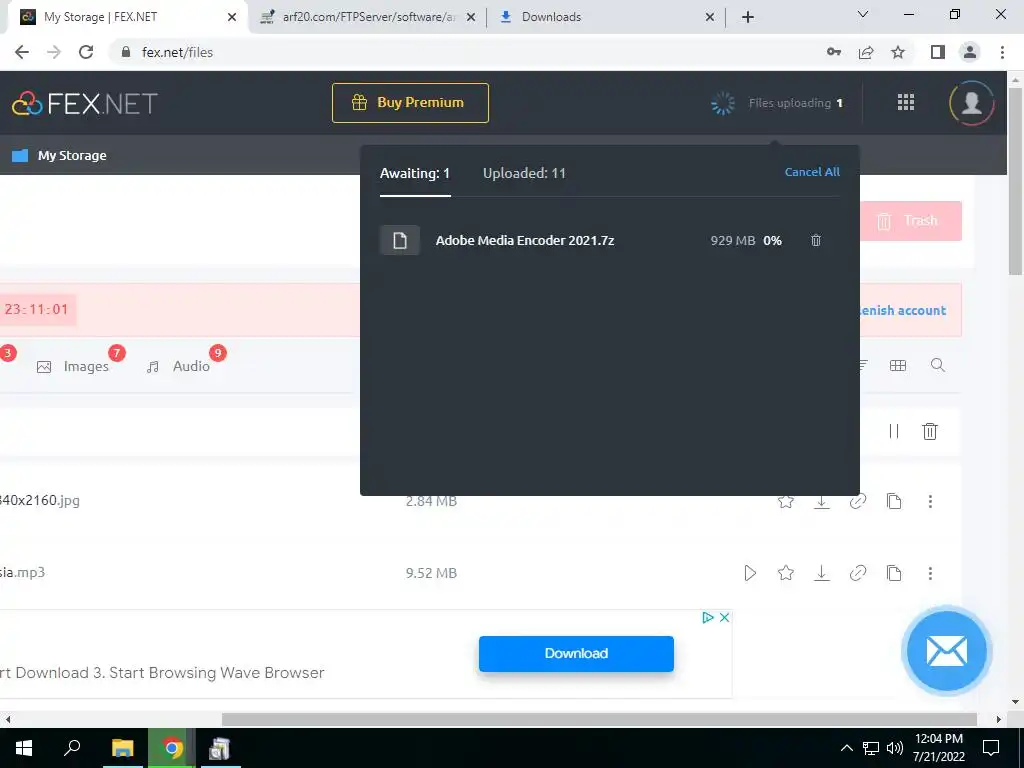Click the FEX.NET logo
Screen dimensions: 1024x768
(85, 103)
